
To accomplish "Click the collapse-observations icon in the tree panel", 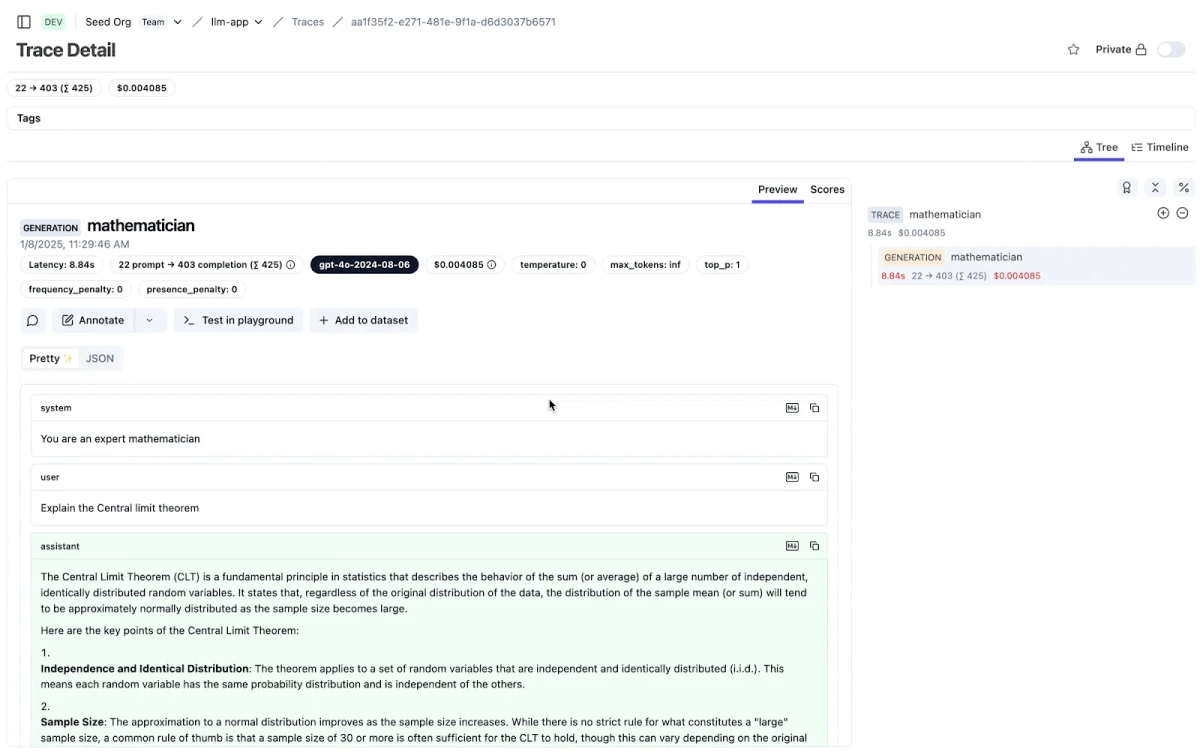I will 1155,187.
